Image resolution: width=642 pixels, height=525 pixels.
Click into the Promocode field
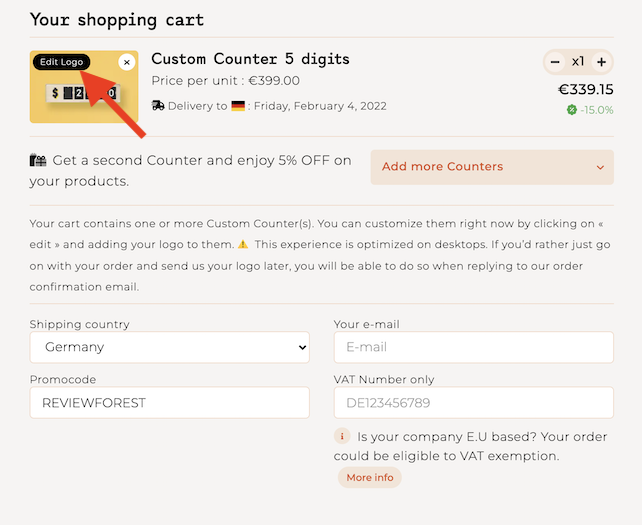tap(170, 403)
